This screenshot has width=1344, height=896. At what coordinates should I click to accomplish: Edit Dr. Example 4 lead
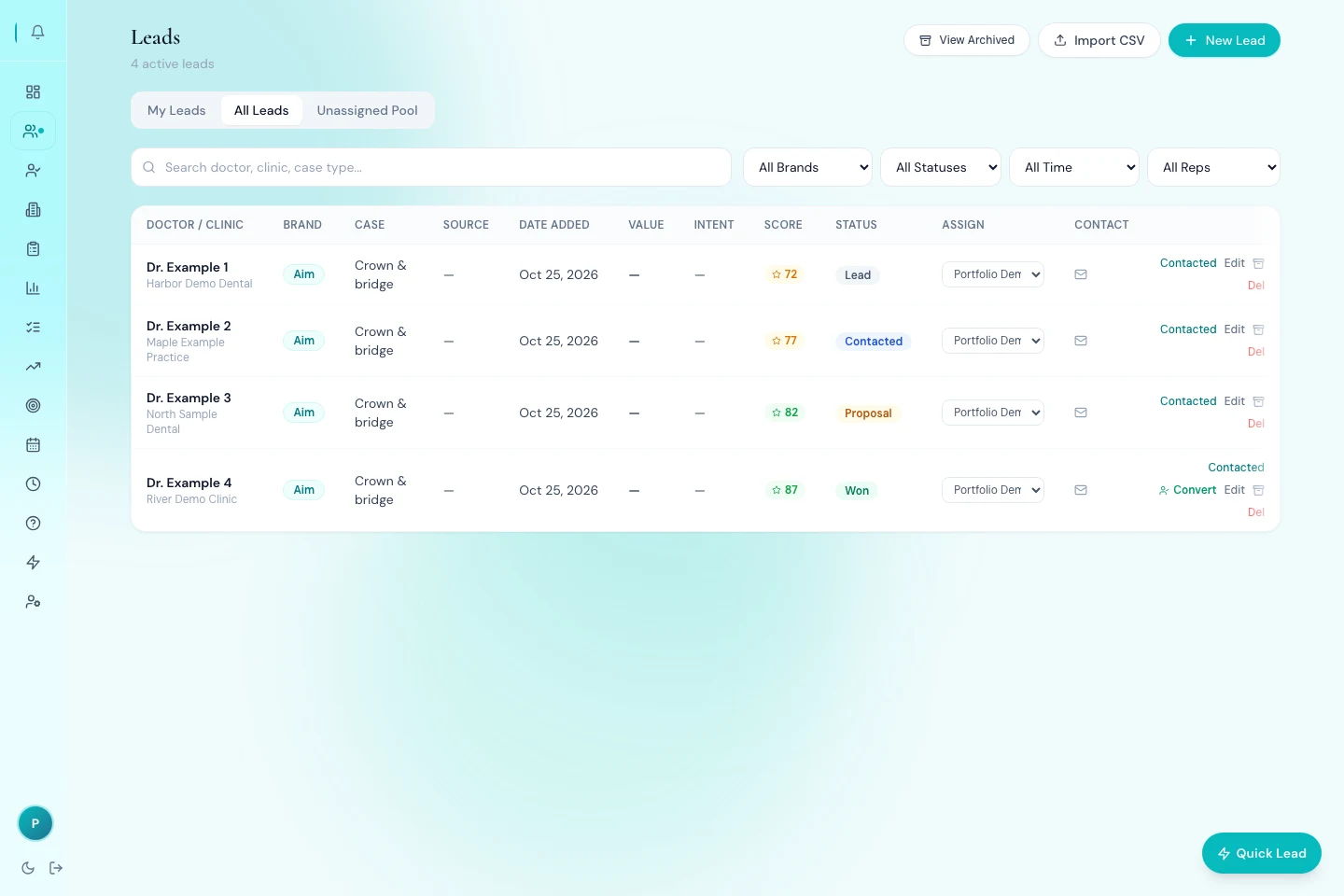click(x=1234, y=490)
